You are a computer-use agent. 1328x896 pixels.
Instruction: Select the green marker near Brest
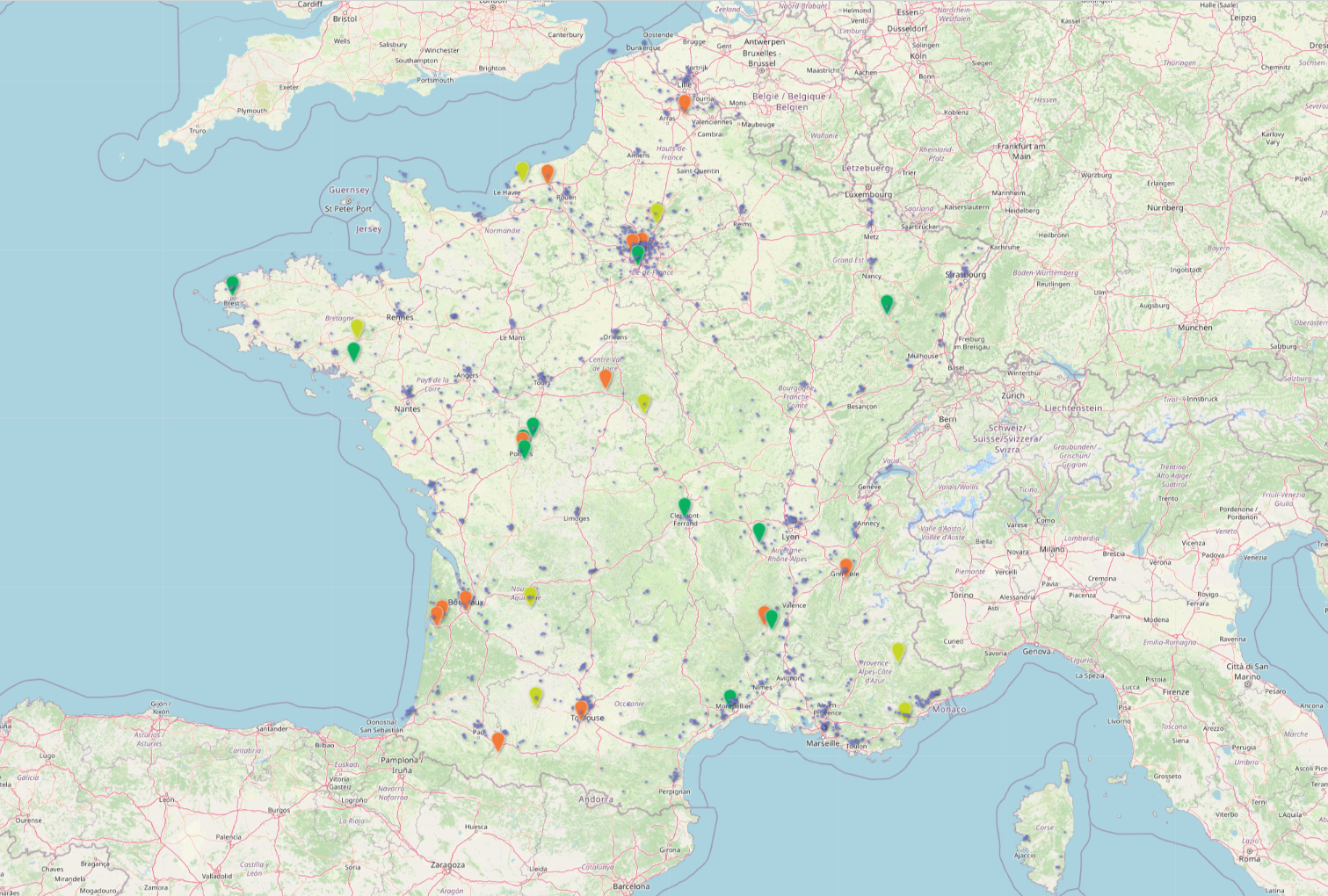click(x=233, y=283)
